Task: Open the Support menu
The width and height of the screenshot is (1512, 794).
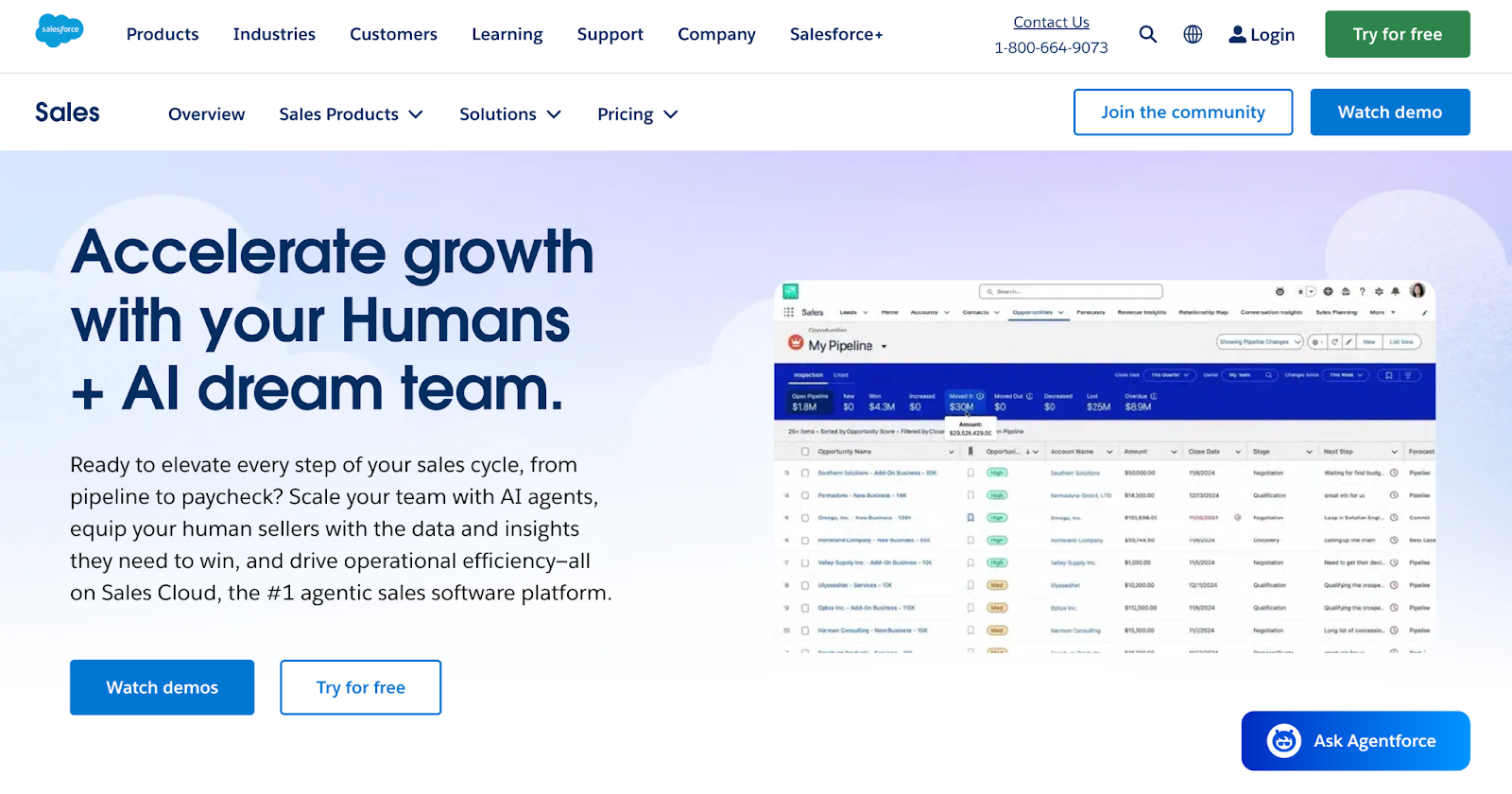Action: coord(610,34)
